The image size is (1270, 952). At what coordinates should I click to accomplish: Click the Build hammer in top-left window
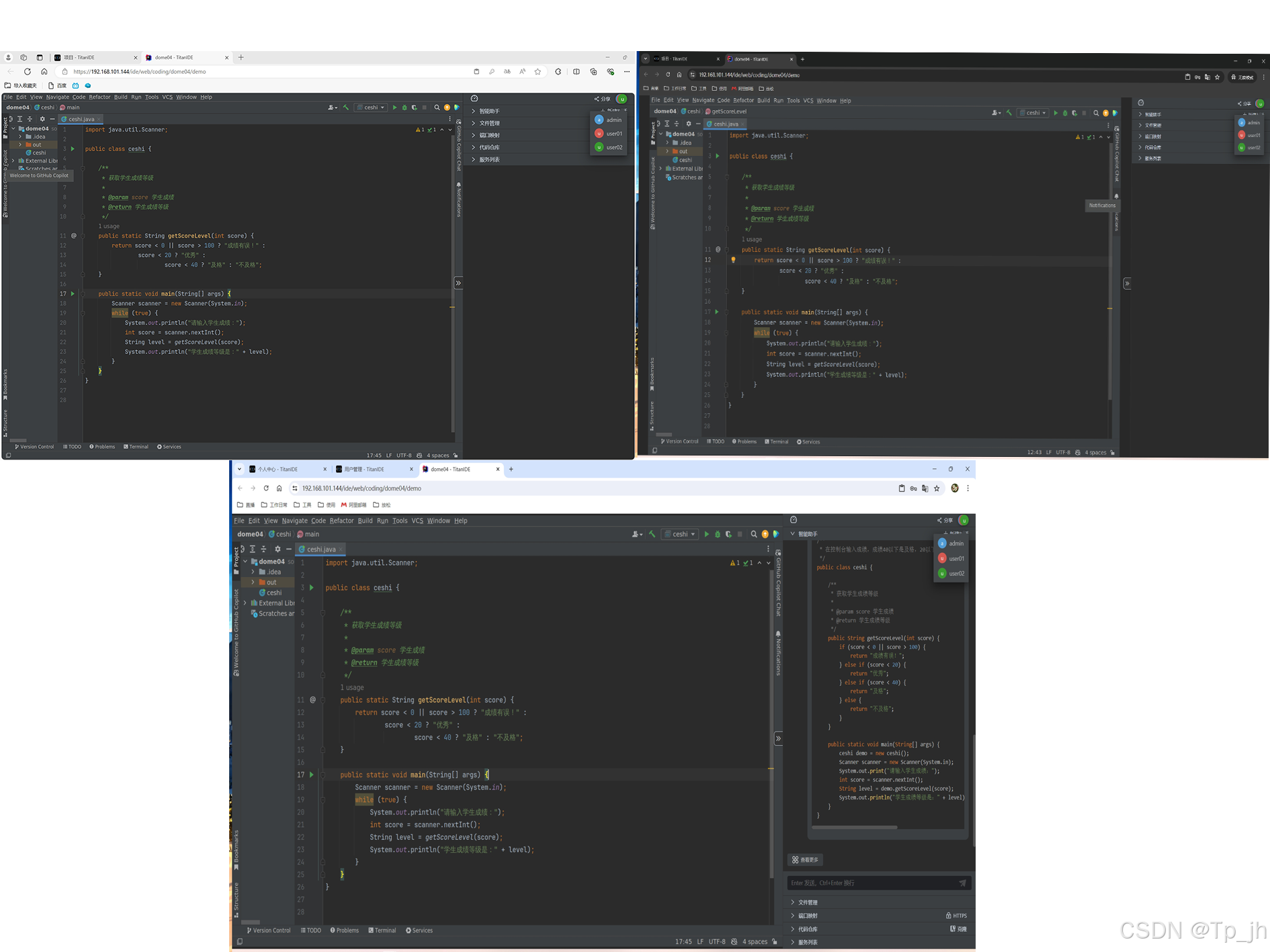346,107
